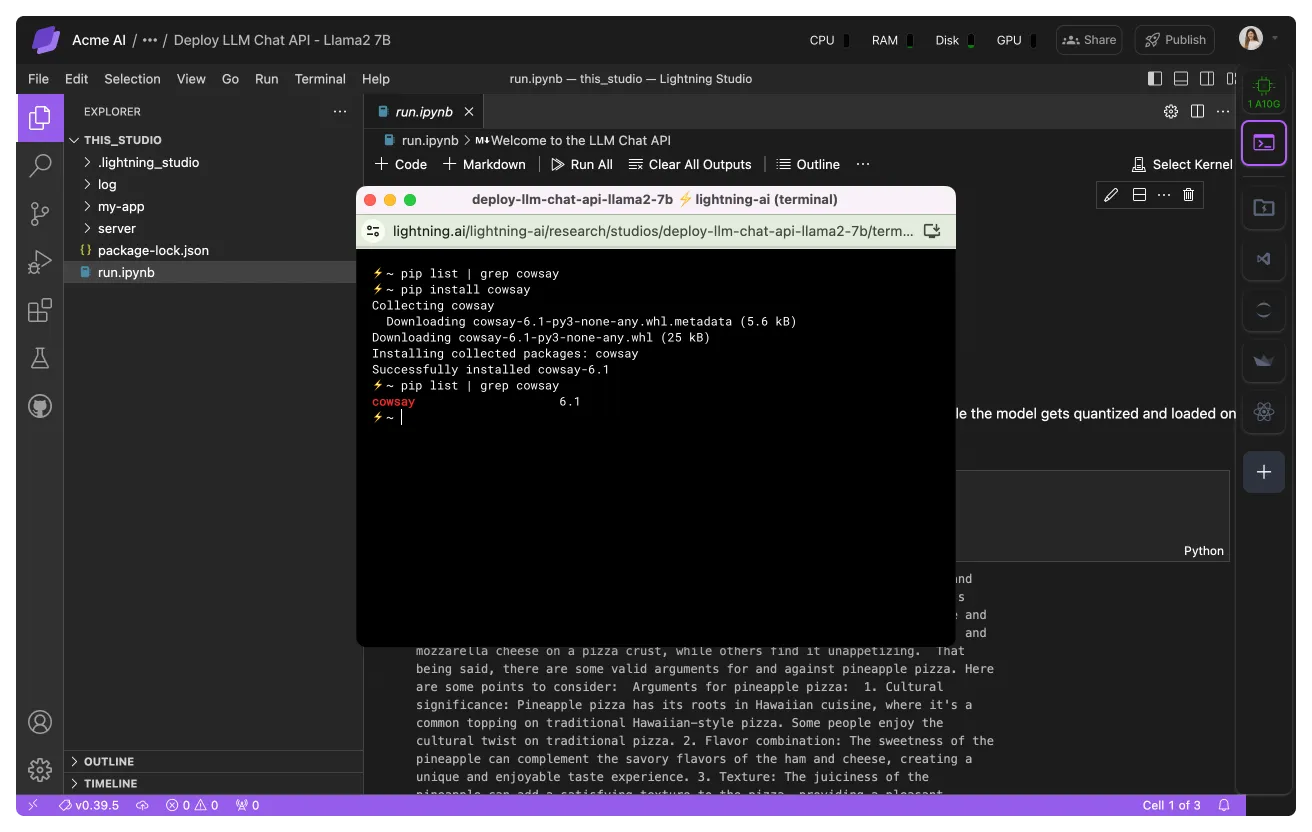Collapse the THIS_STUDIO folder section
The height and width of the screenshot is (832, 1312).
tap(213, 140)
